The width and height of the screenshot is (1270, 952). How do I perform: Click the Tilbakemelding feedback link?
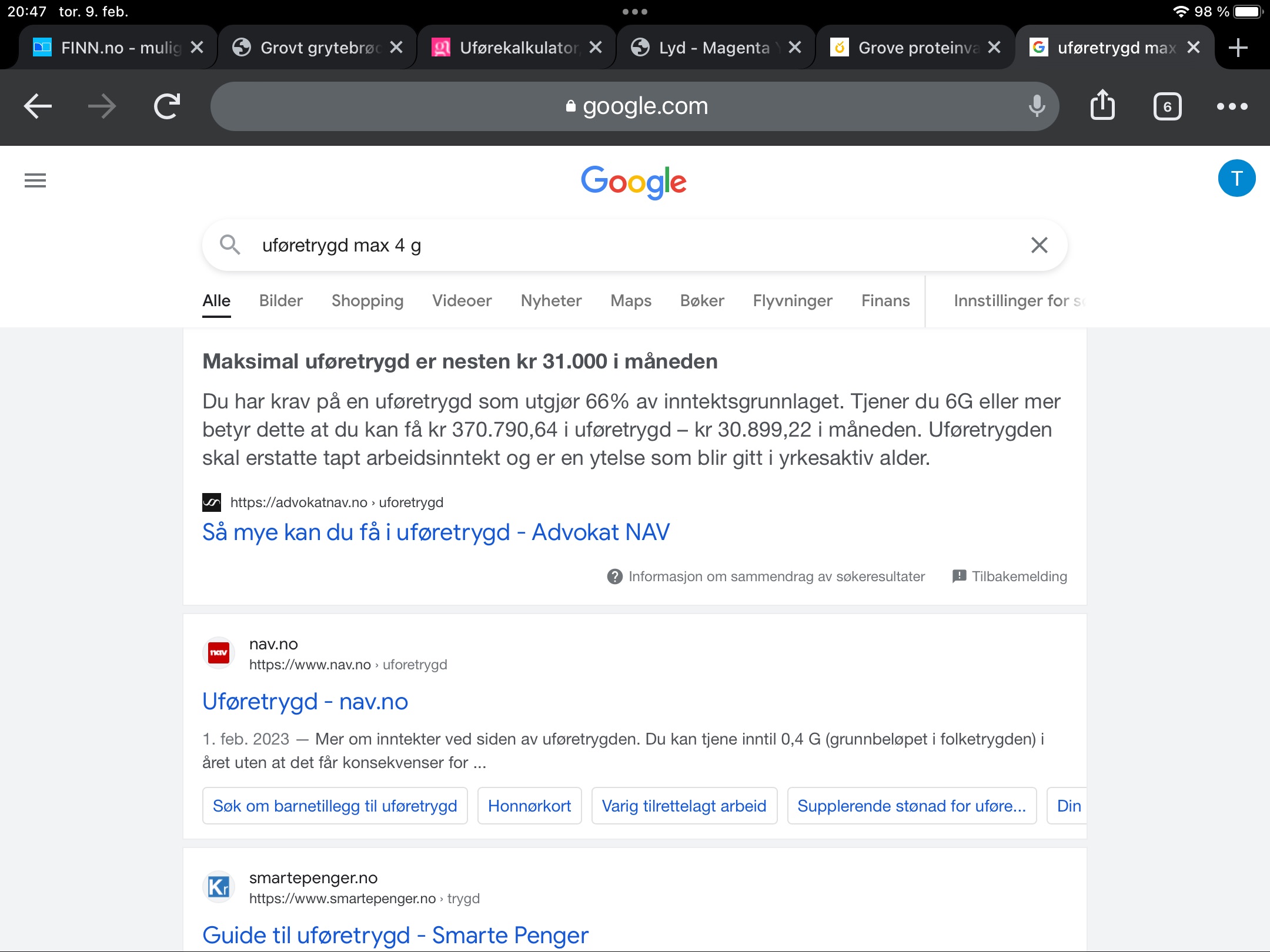click(1010, 576)
